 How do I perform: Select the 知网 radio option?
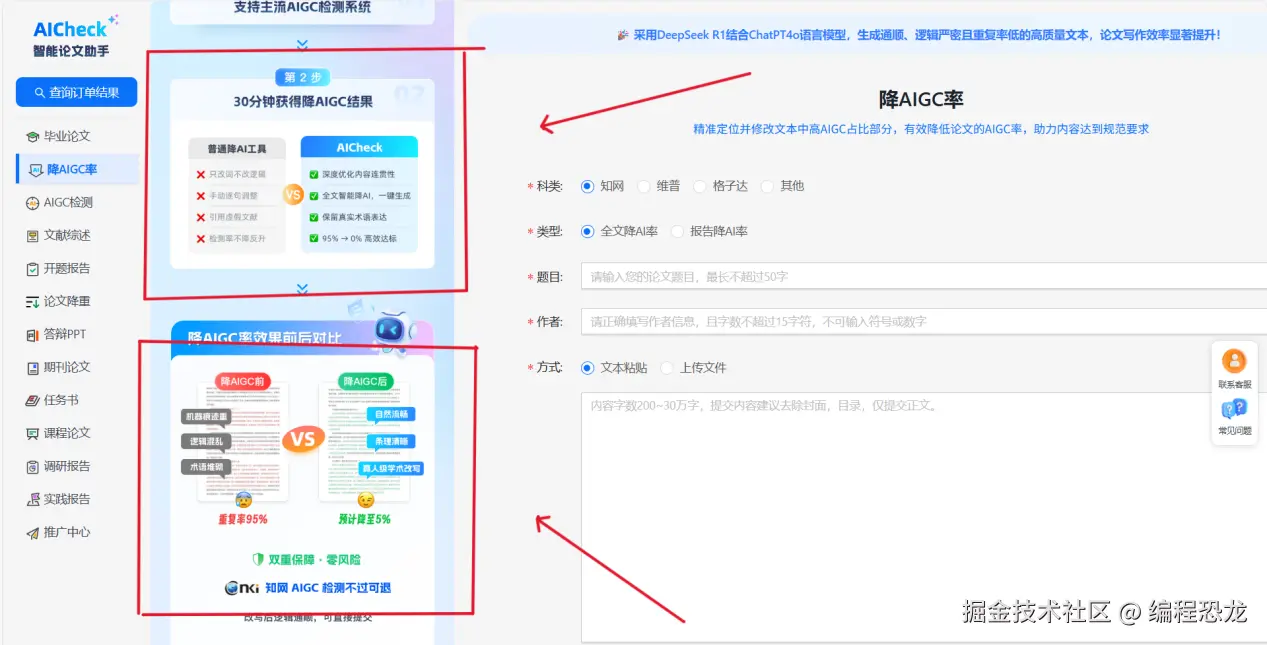click(x=587, y=186)
